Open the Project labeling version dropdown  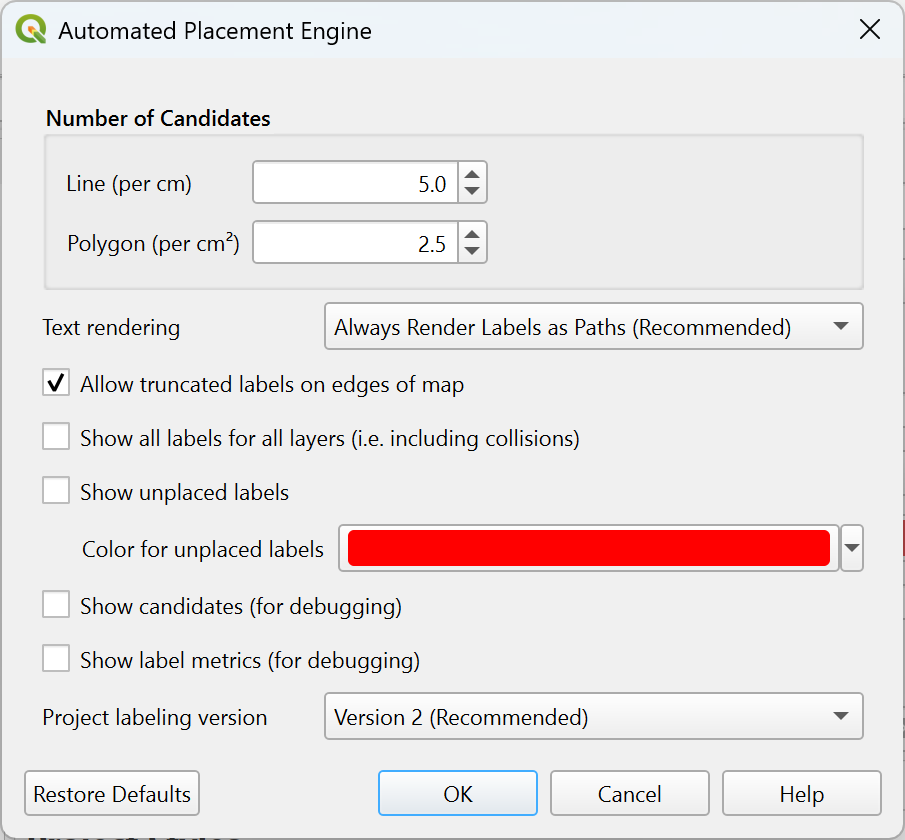pyautogui.click(x=594, y=716)
